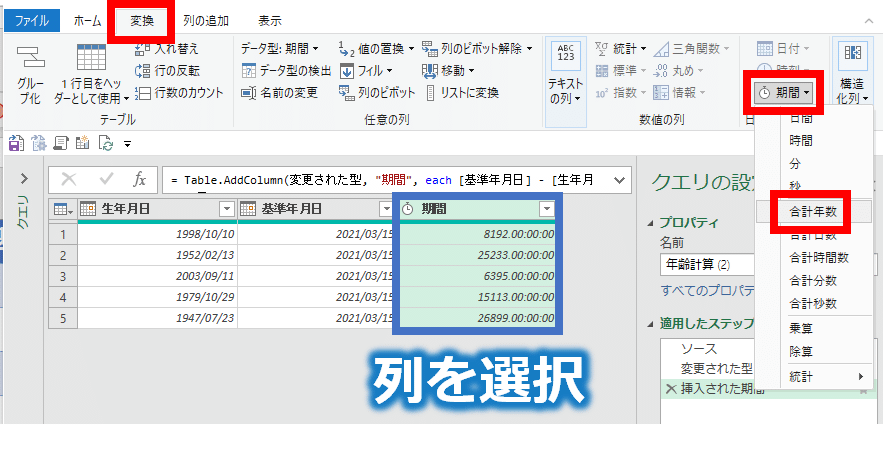
Task: Open the 期間 ribbon dropdown
Action: point(783,92)
